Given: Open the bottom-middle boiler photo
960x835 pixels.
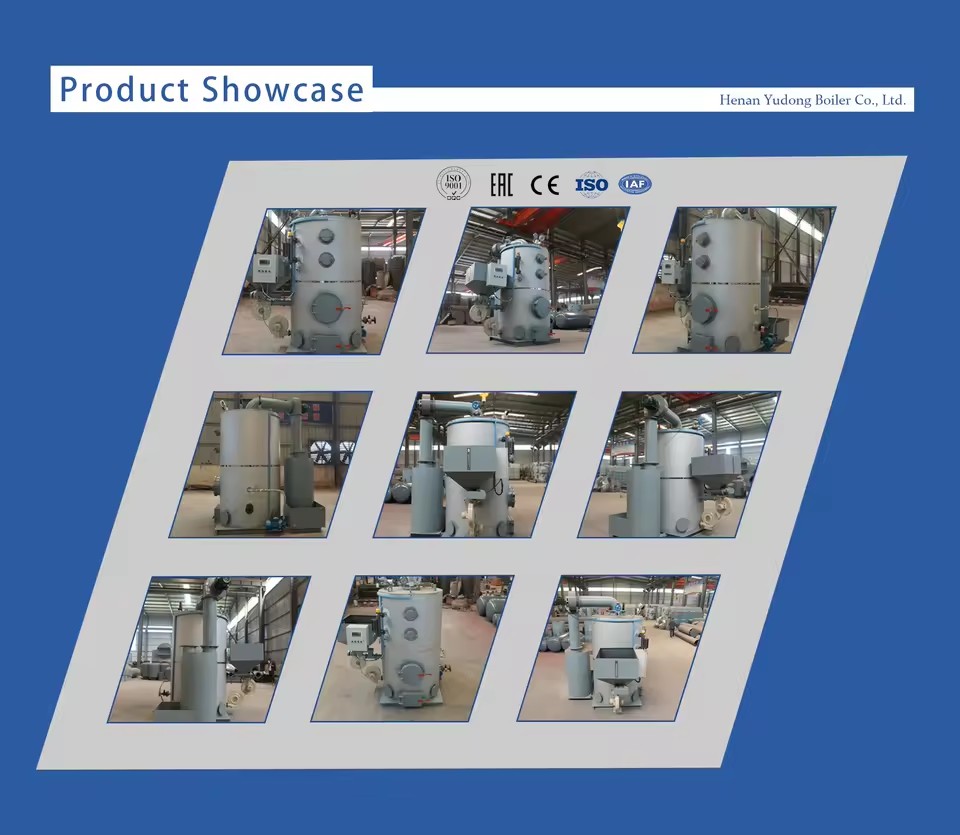Looking at the screenshot, I should [413, 648].
